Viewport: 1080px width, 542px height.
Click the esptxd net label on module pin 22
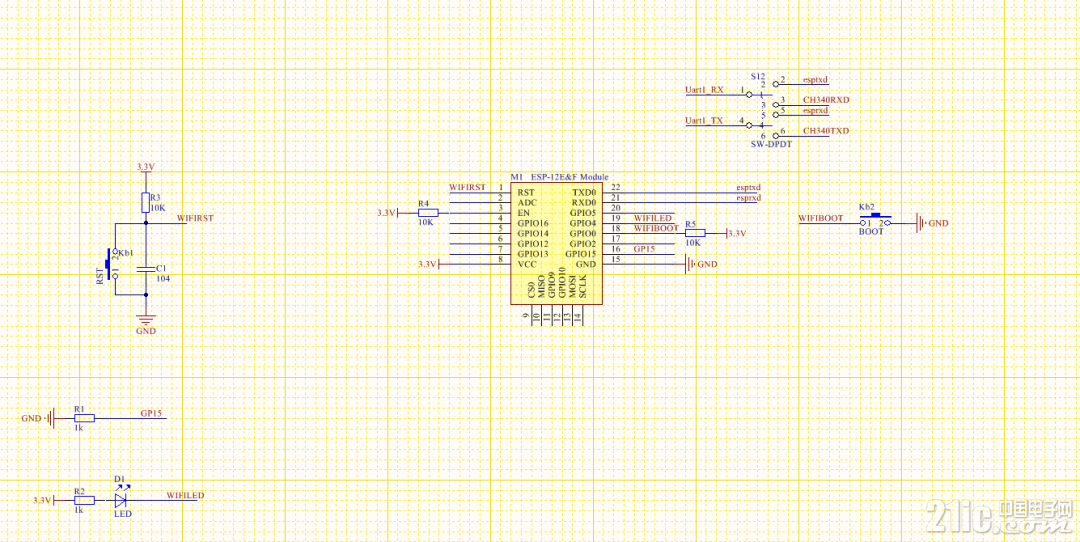tap(748, 187)
